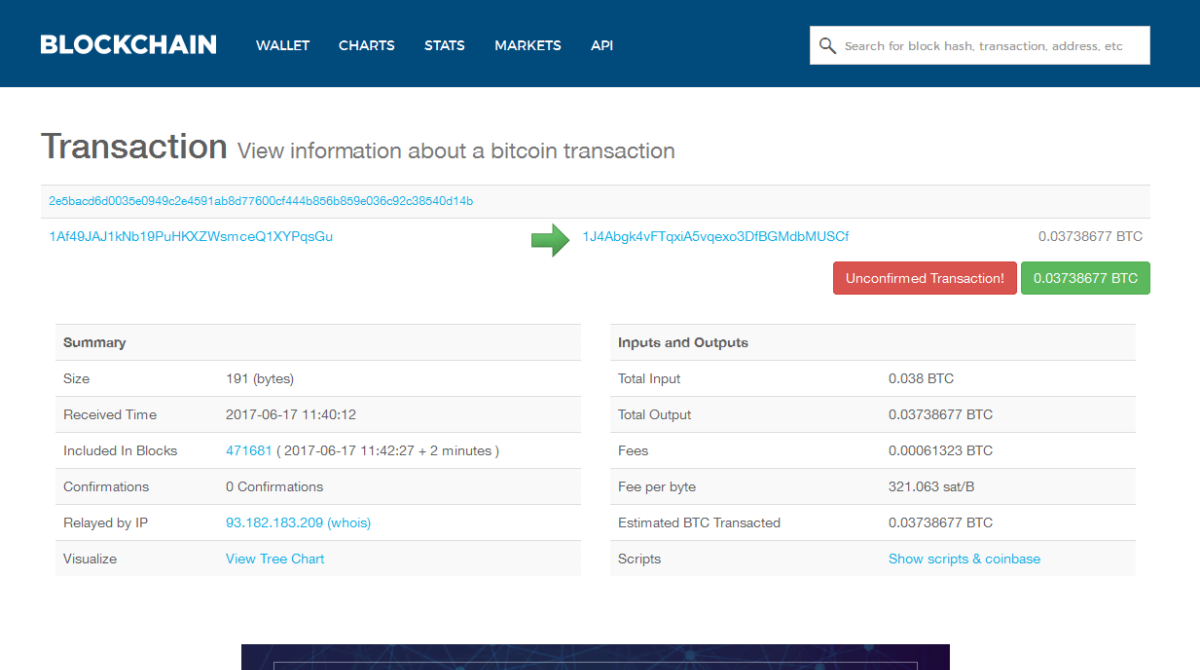Show scripts & coinbase

click(x=964, y=559)
